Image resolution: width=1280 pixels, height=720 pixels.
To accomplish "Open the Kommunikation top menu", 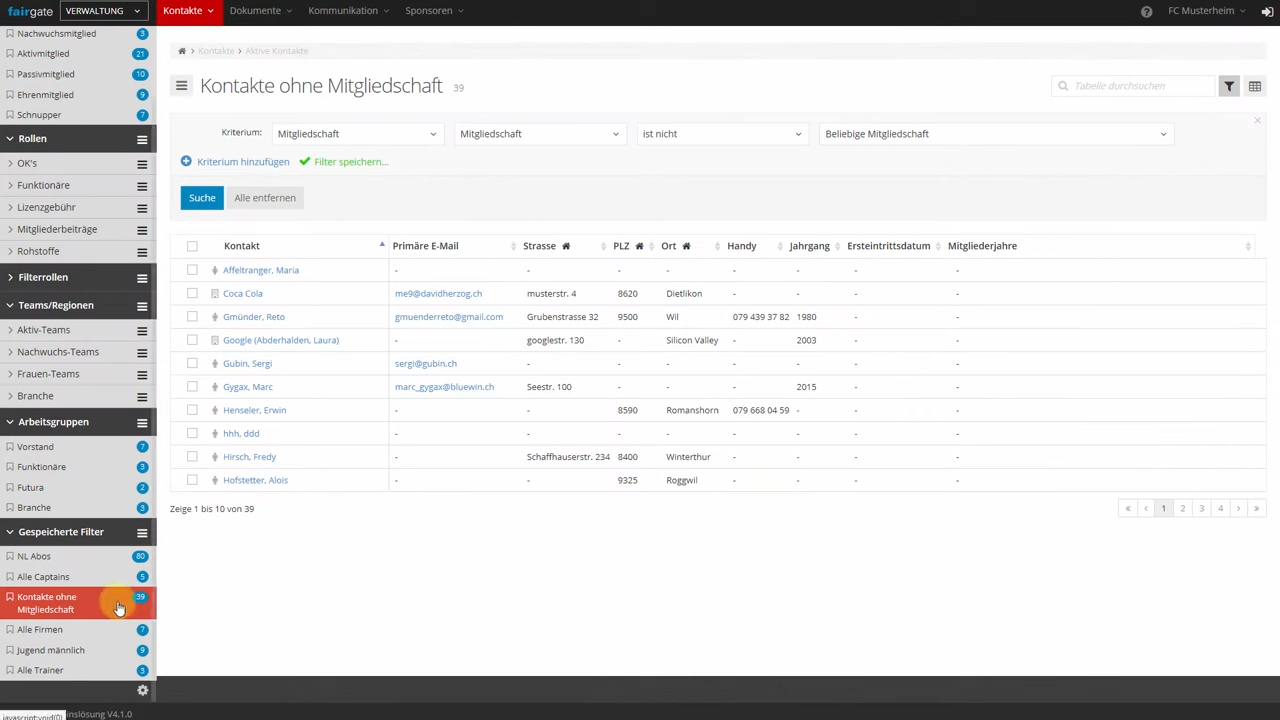I will coord(349,11).
